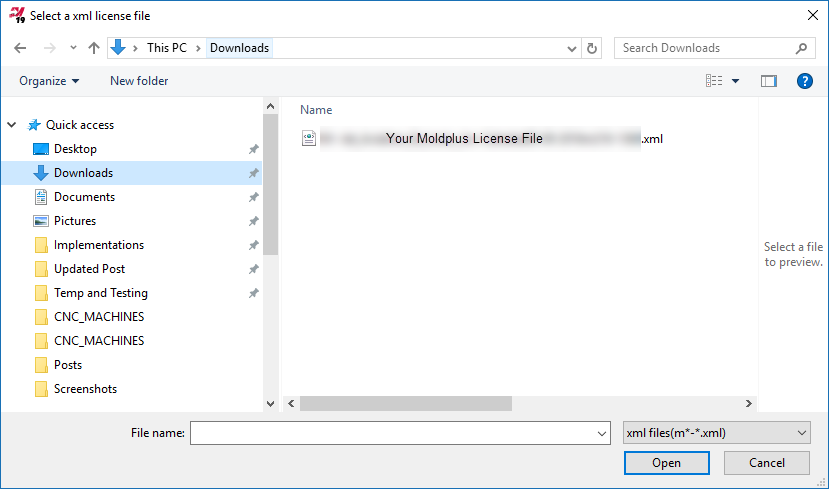Click the pin icon beside Documents

[254, 197]
